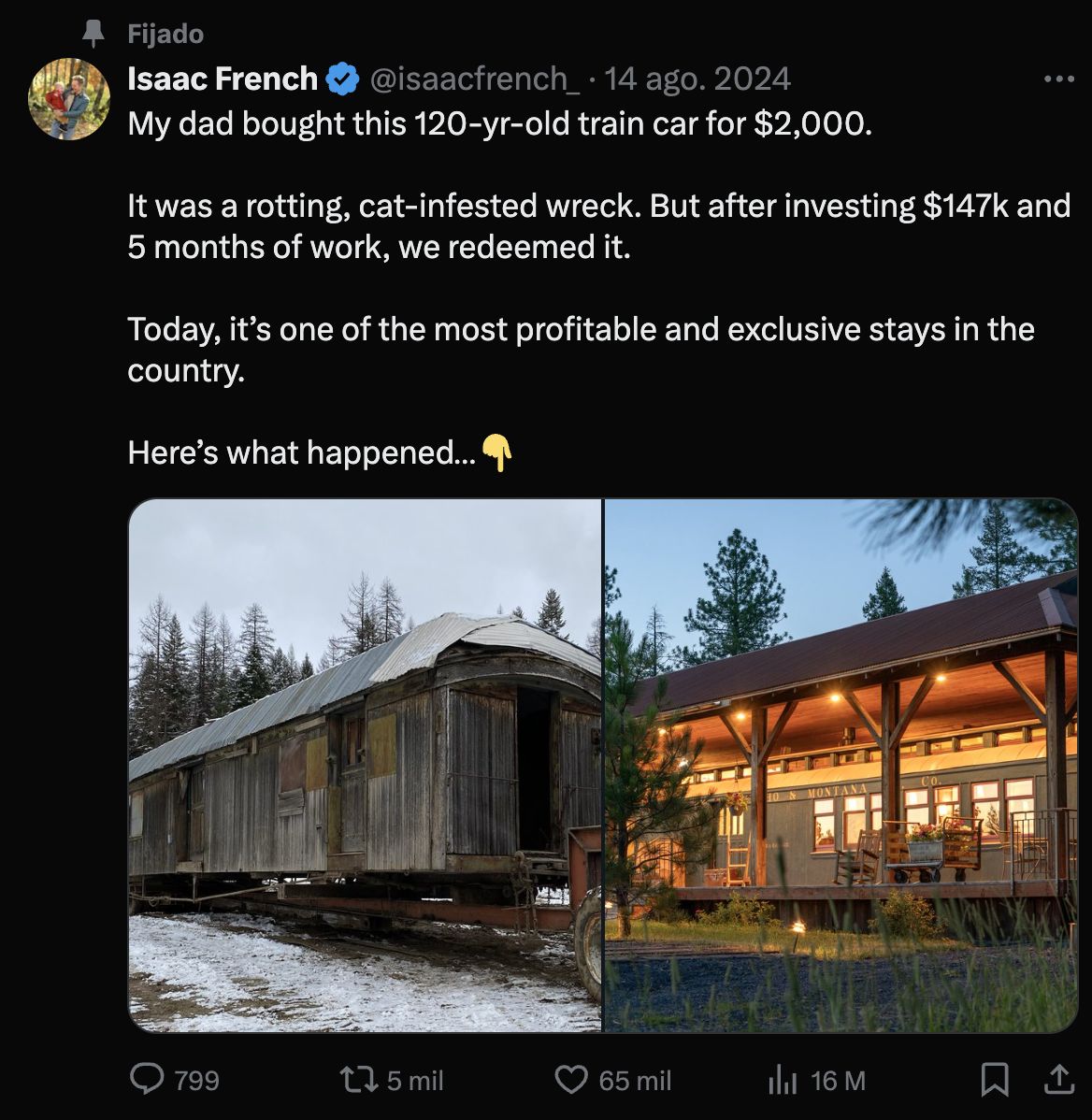Click the 5 mil reposts count
This screenshot has width=1092, height=1120.
(415, 1081)
